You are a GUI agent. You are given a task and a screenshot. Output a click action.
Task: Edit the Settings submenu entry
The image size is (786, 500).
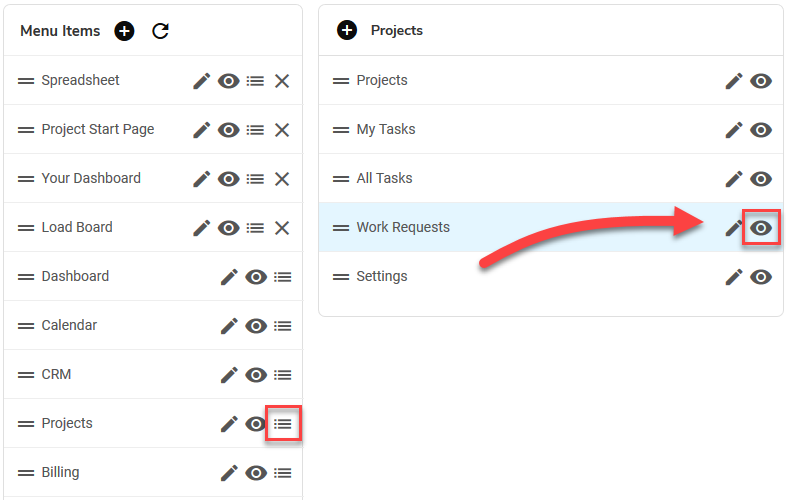(x=734, y=277)
